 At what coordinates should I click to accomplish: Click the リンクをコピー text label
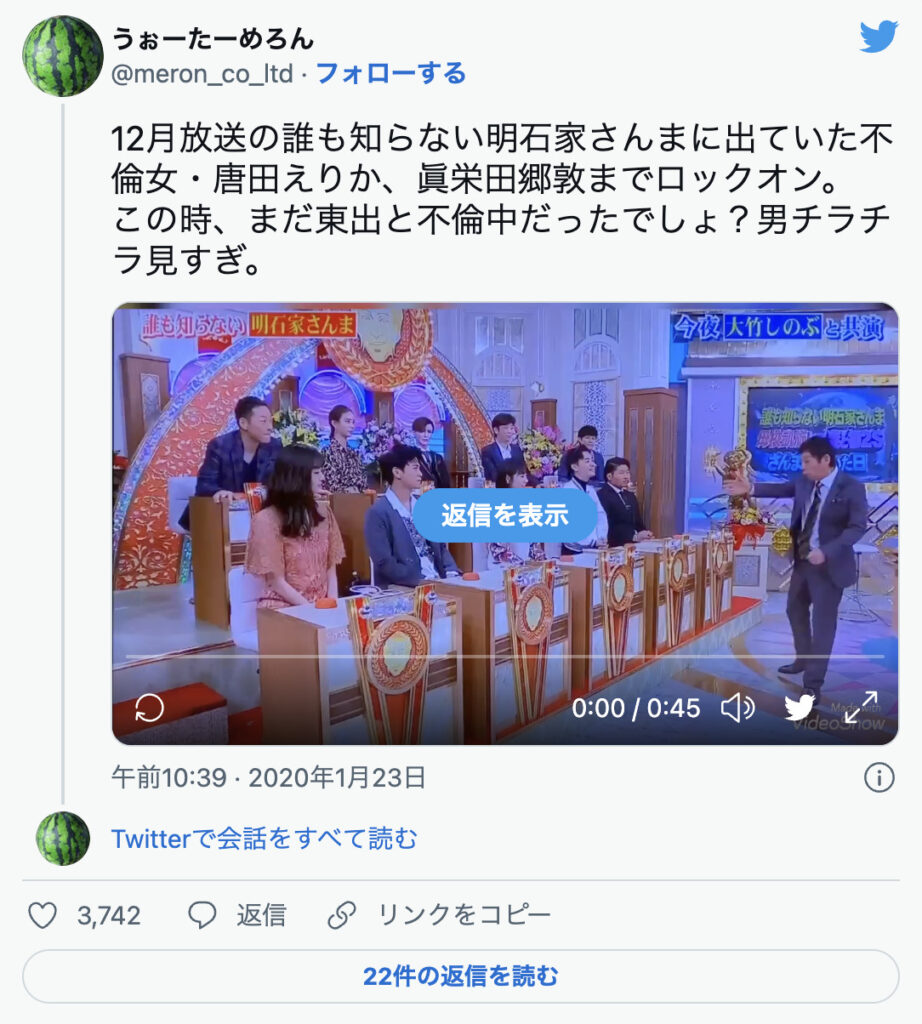coord(464,915)
